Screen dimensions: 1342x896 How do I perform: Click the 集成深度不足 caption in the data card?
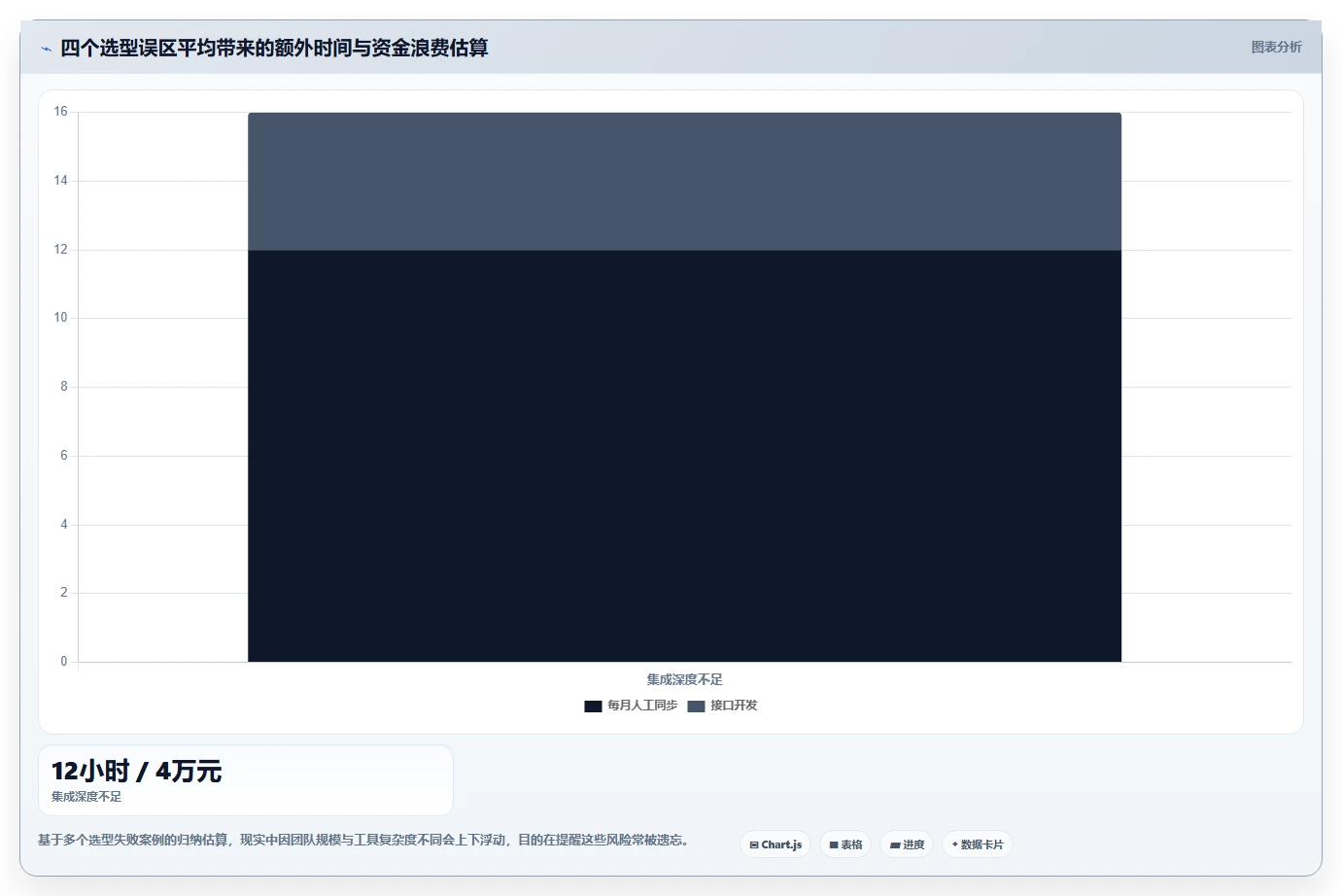tap(86, 797)
